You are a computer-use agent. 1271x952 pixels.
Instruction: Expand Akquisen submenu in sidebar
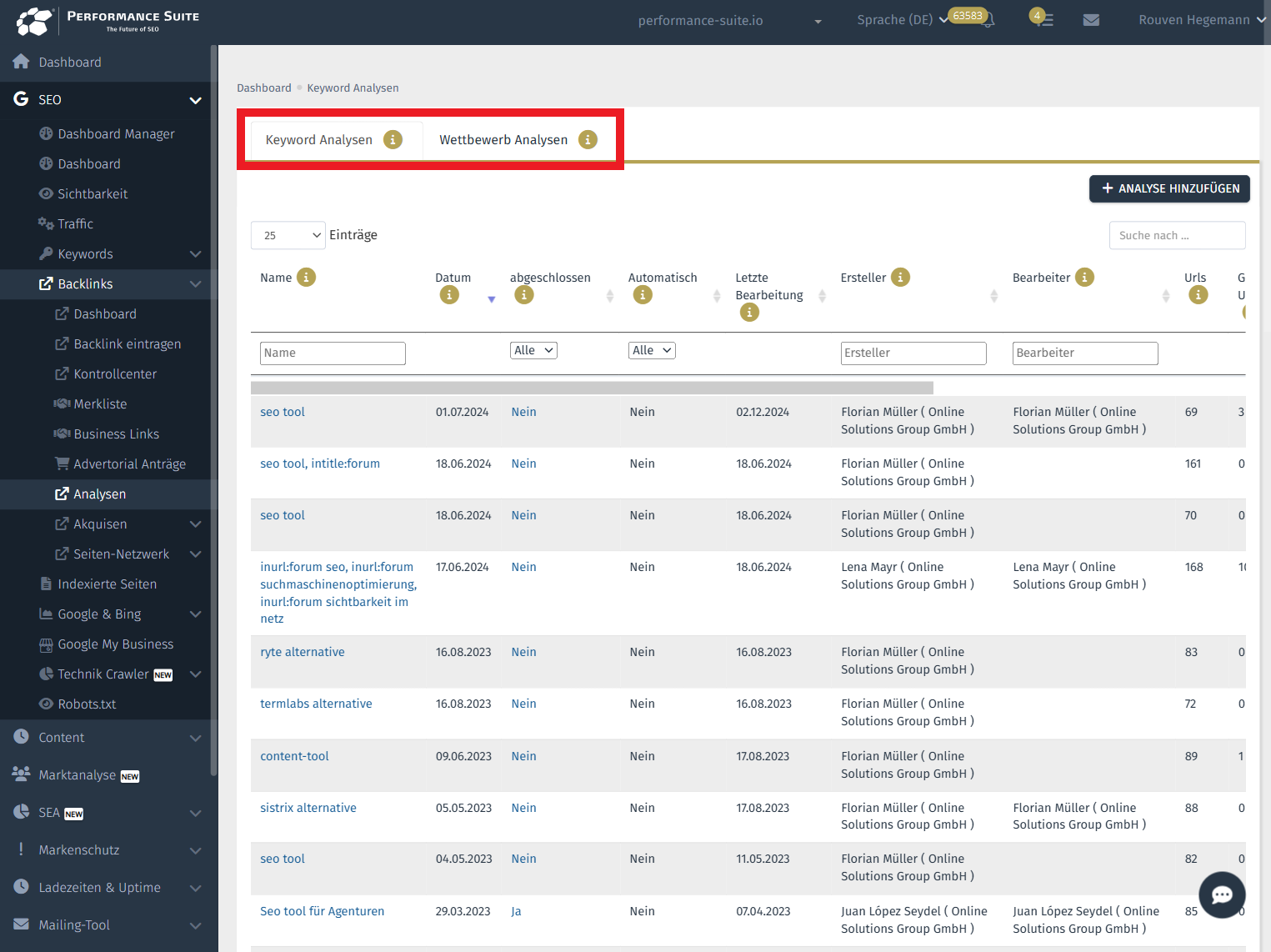[195, 524]
